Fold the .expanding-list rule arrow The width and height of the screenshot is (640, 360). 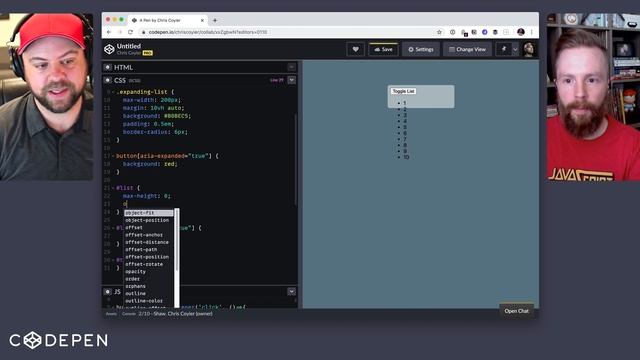(113, 92)
